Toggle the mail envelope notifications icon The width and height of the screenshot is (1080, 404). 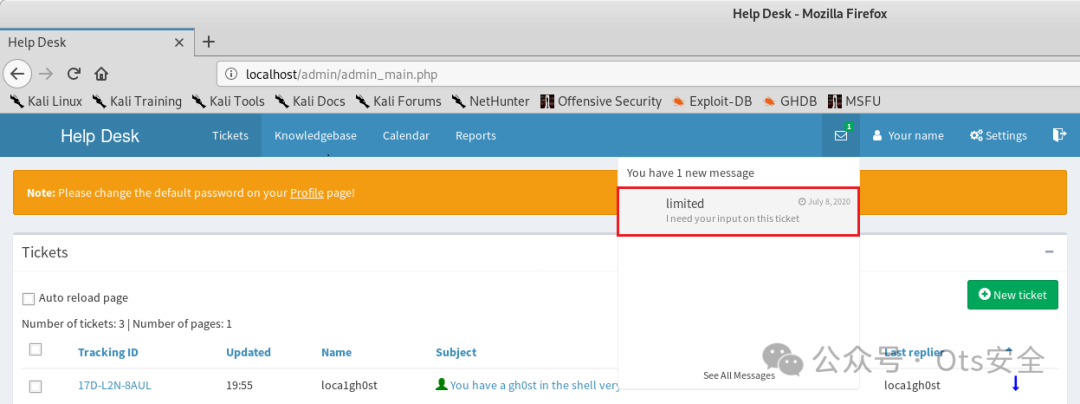(x=841, y=136)
